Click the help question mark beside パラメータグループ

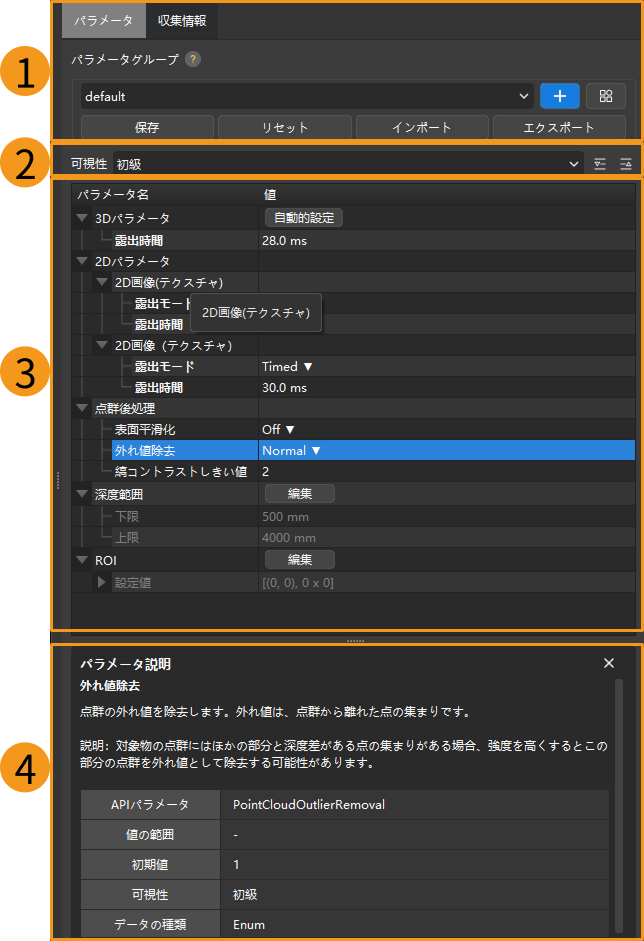click(x=193, y=59)
